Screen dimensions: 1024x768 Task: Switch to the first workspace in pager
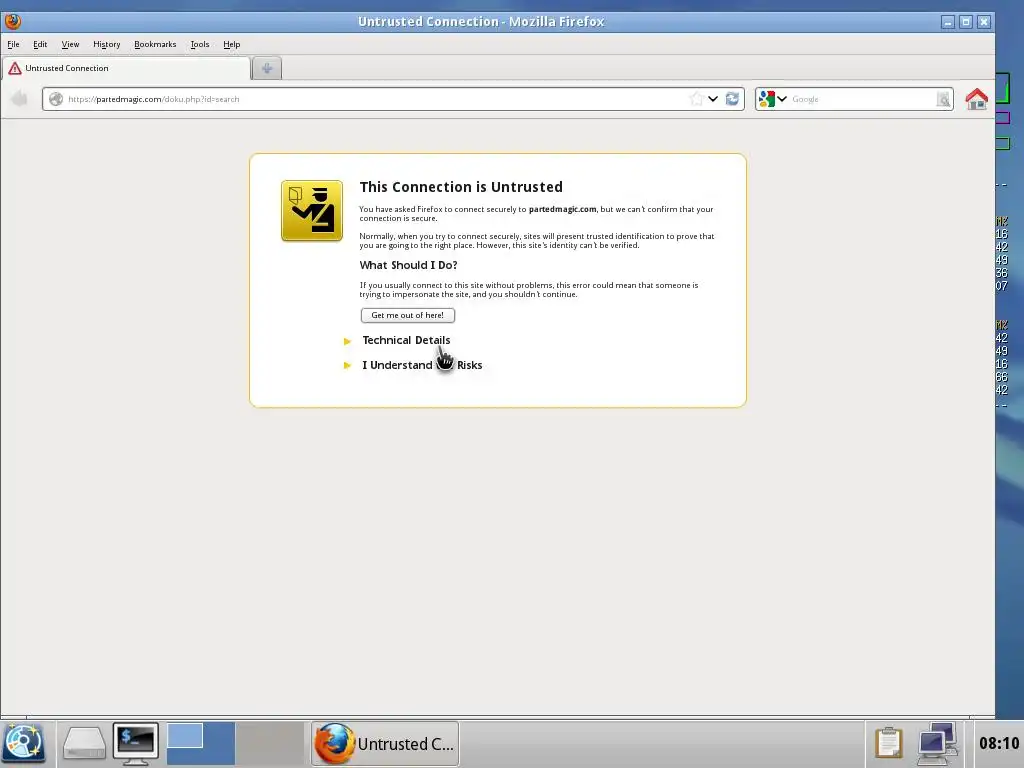click(x=200, y=743)
